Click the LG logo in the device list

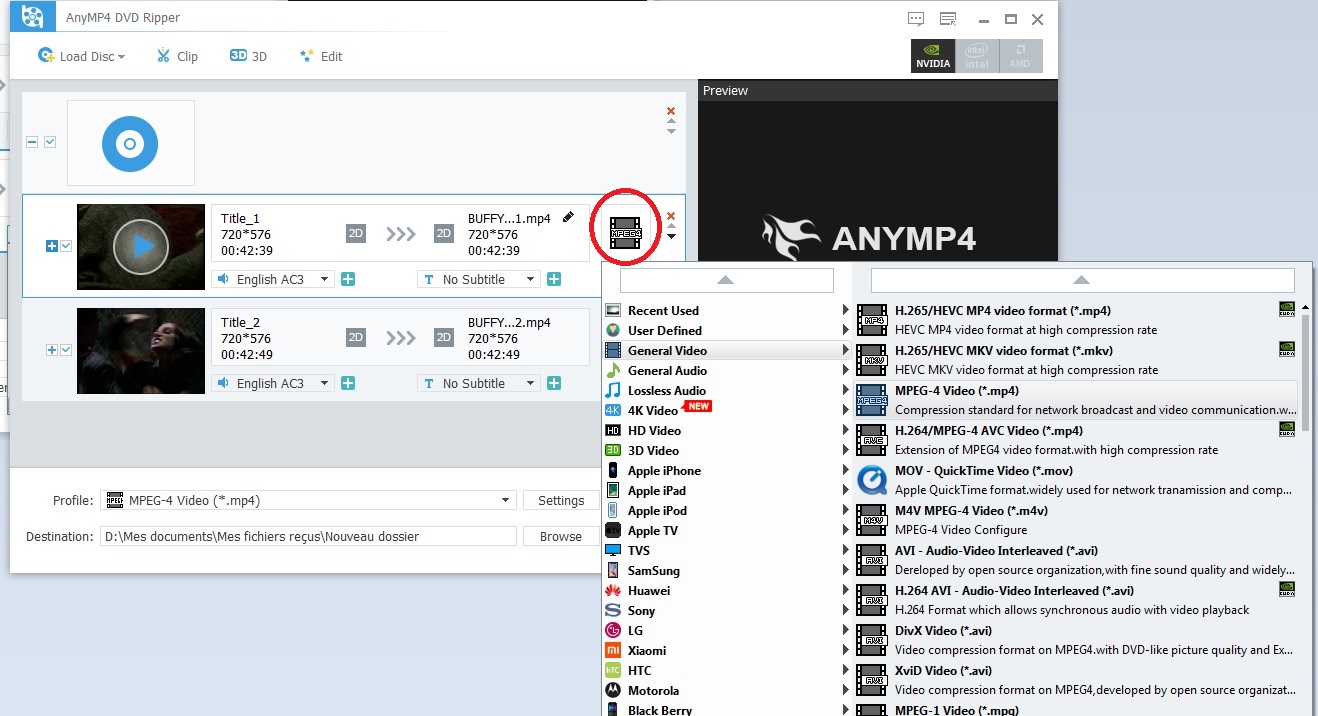[x=613, y=630]
